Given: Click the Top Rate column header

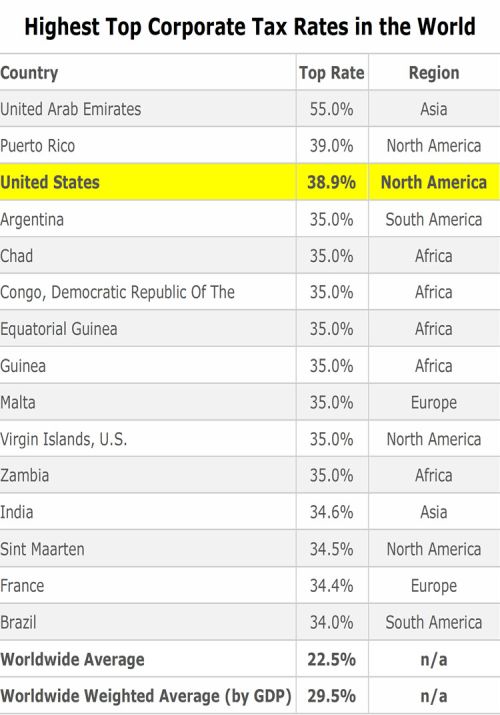Looking at the screenshot, I should tap(331, 73).
